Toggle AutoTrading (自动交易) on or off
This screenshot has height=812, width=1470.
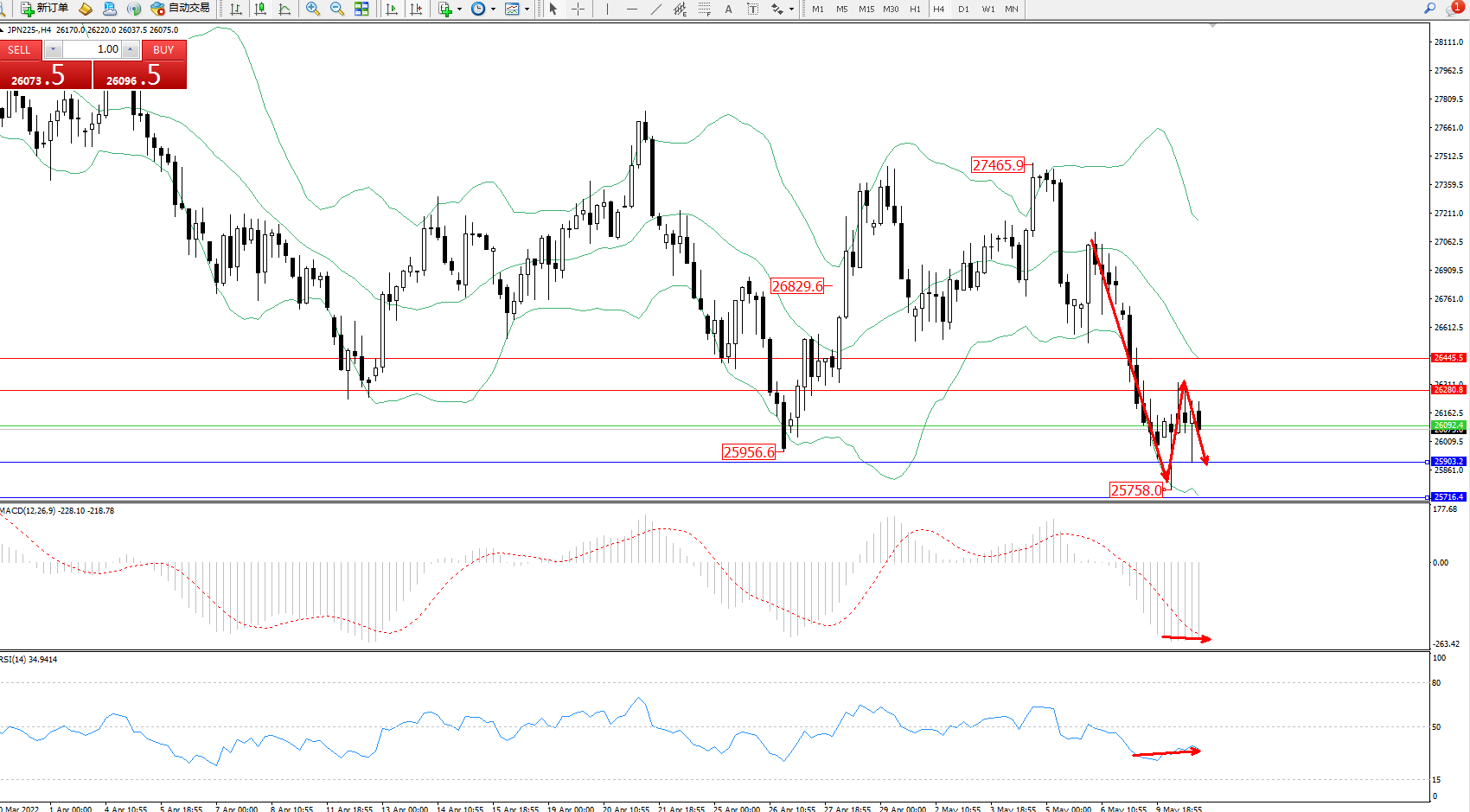coord(180,9)
